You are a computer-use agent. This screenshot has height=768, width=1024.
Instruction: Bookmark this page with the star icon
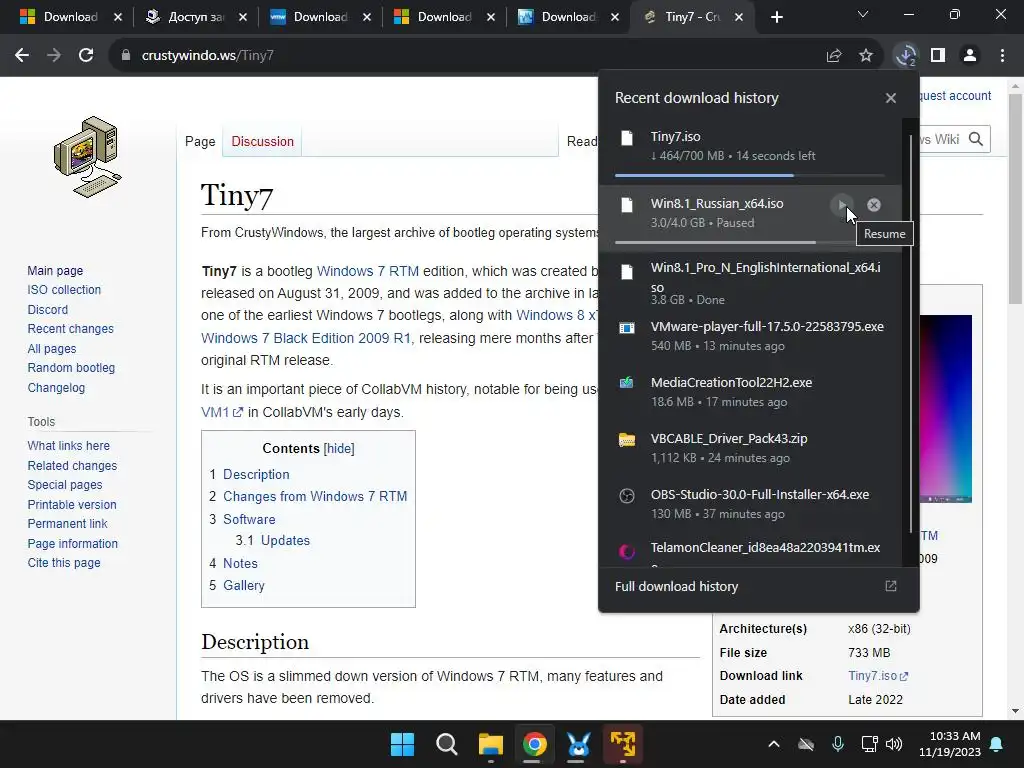(x=866, y=56)
